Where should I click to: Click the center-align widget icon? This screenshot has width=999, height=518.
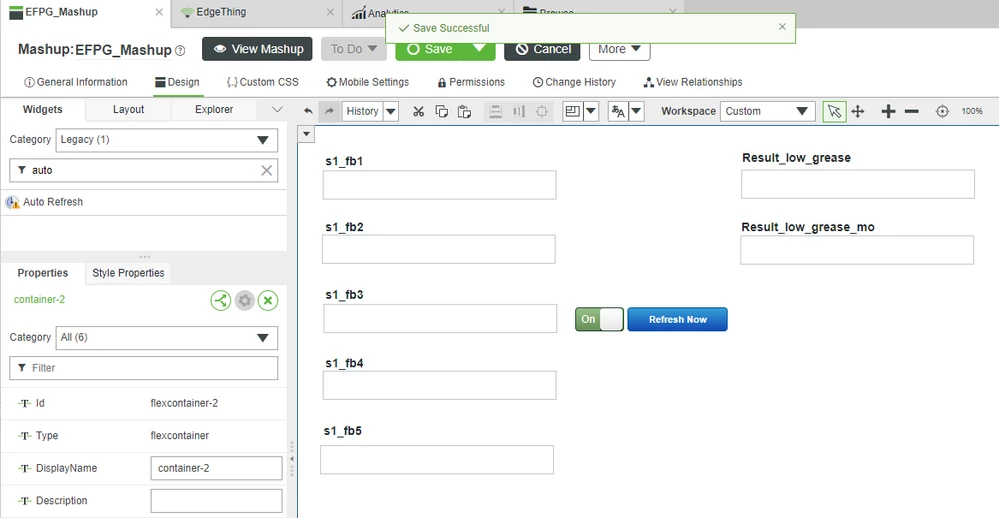[542, 111]
